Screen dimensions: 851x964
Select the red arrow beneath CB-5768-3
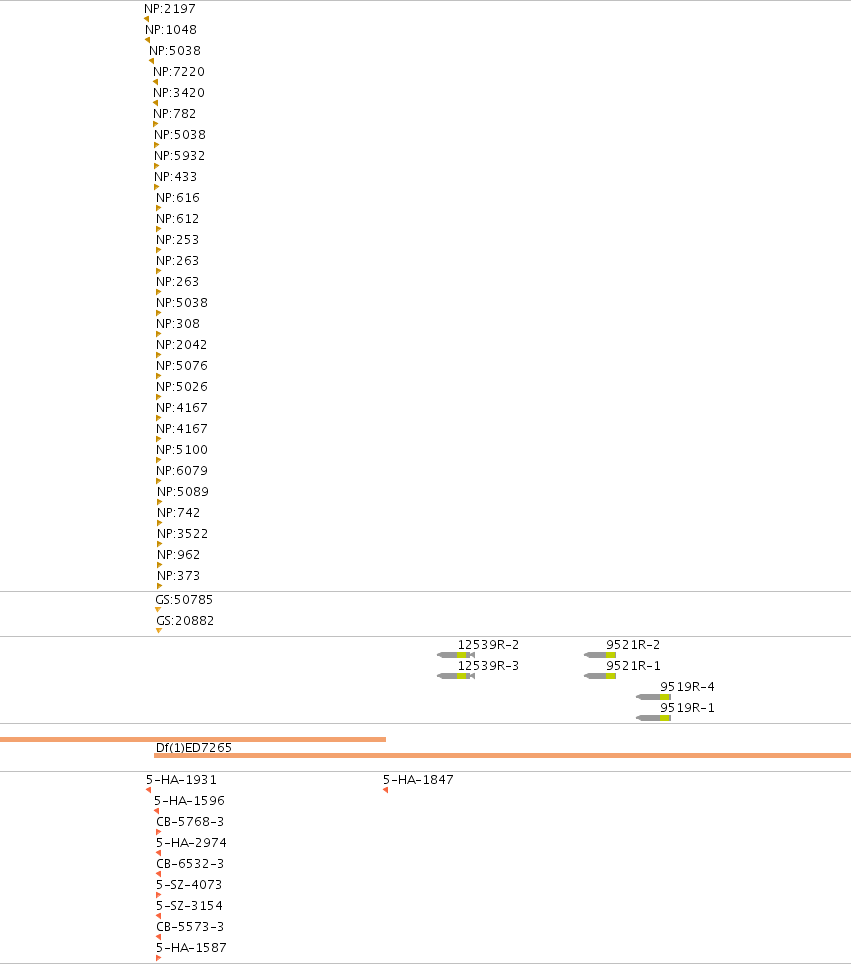point(159,832)
